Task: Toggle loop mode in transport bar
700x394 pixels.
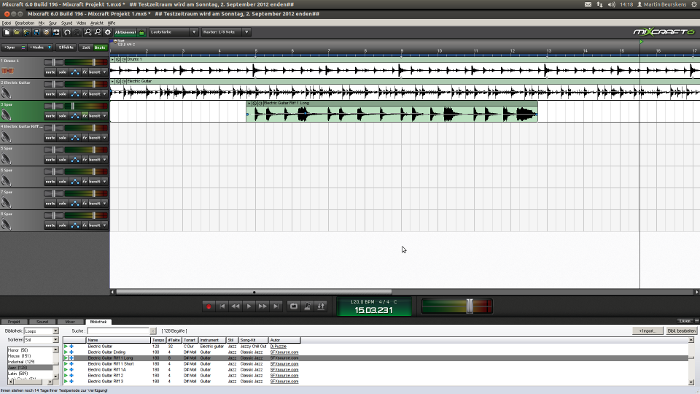Action: click(293, 306)
